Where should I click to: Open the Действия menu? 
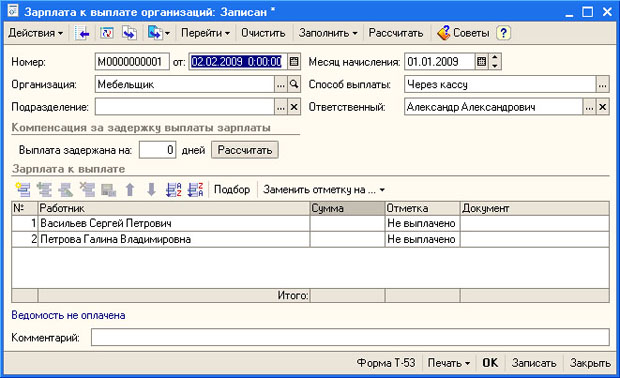pyautogui.click(x=36, y=33)
